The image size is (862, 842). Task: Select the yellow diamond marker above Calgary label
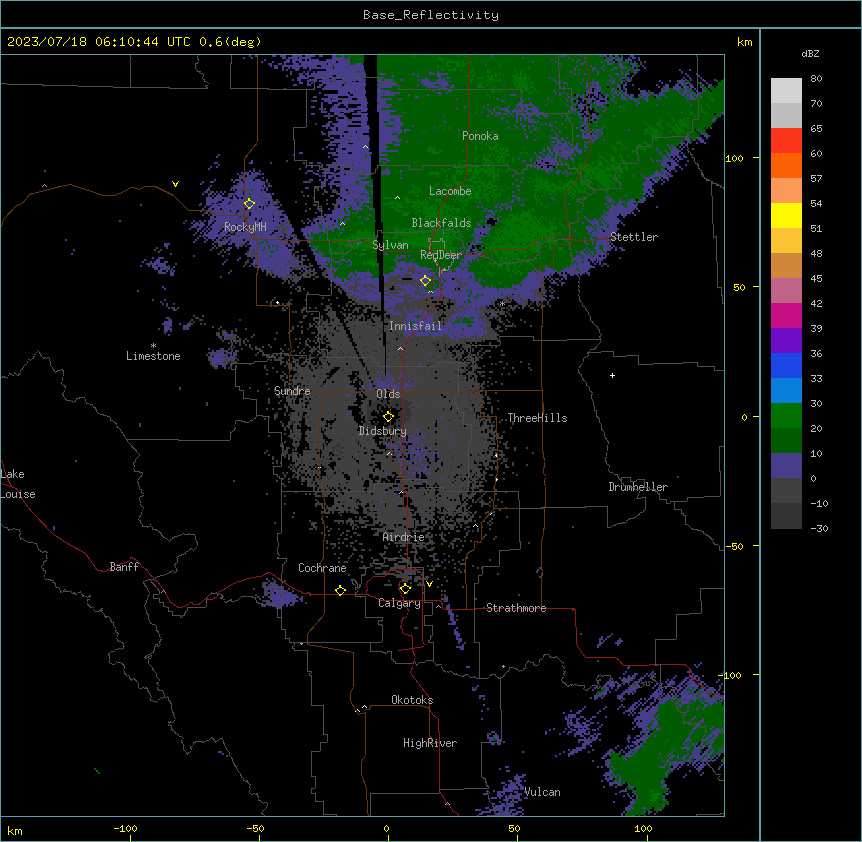(x=405, y=589)
